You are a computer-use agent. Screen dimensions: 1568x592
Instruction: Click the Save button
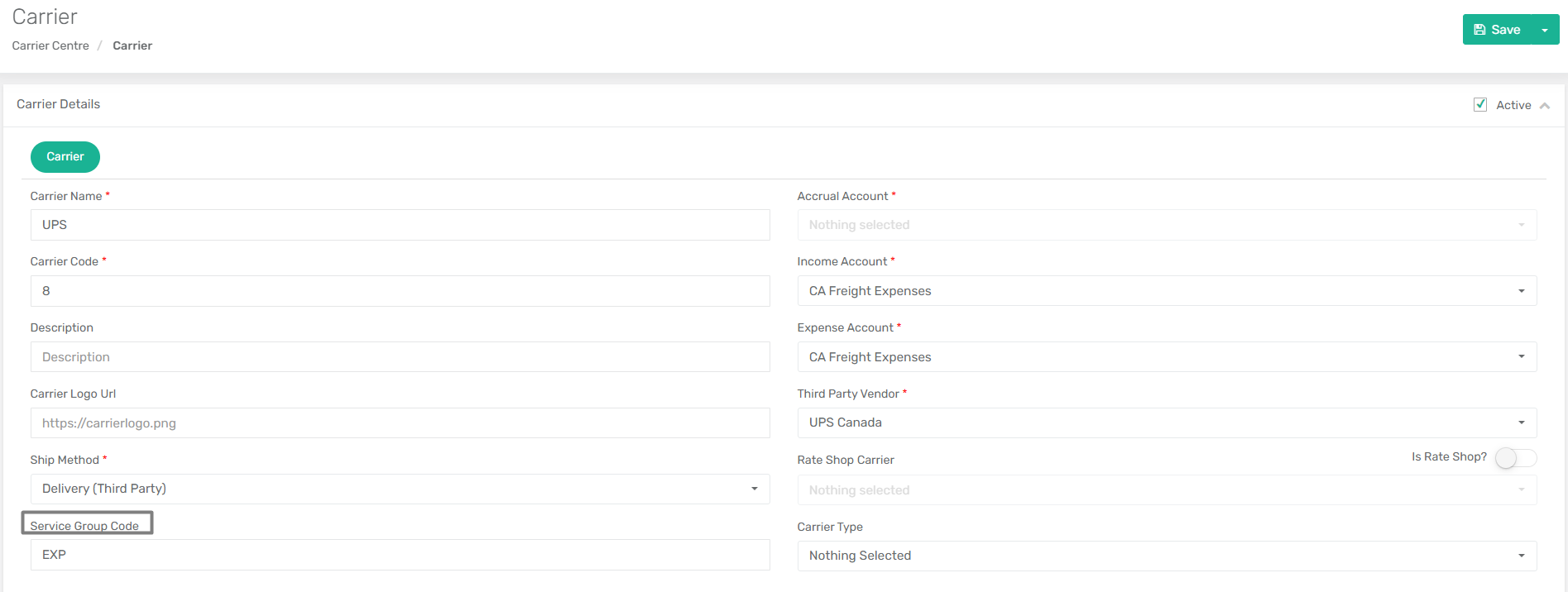[x=1497, y=30]
